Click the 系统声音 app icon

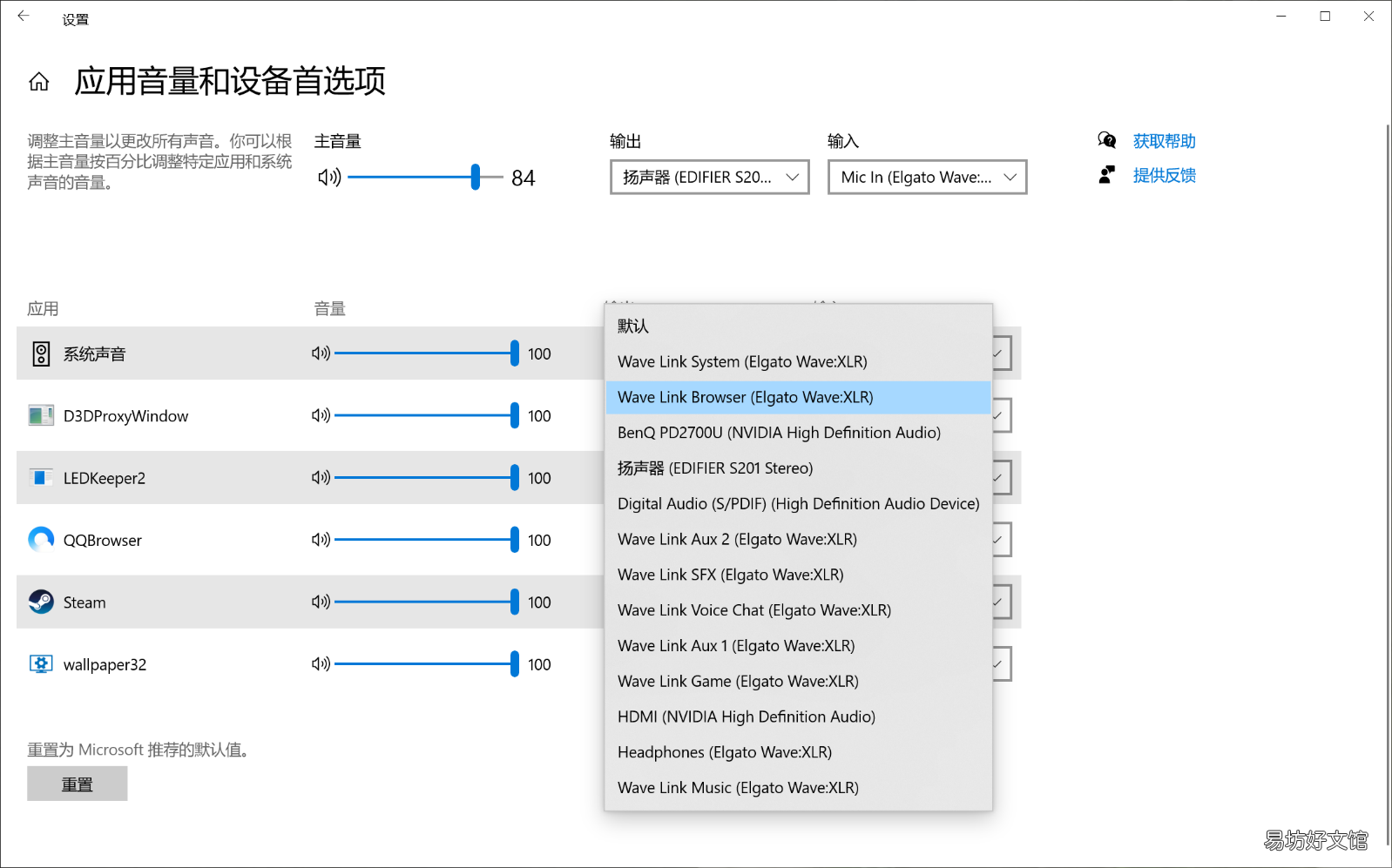click(41, 353)
